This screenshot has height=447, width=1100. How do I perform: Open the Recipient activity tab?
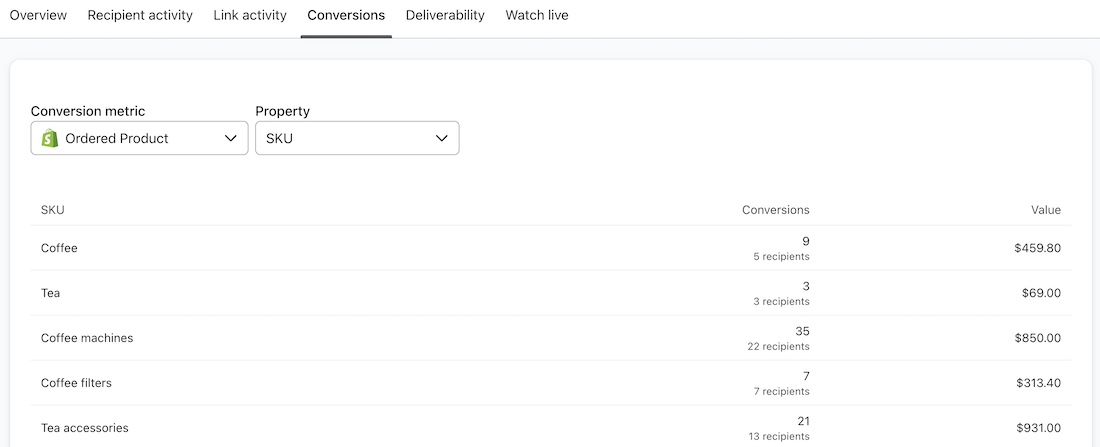[140, 16]
